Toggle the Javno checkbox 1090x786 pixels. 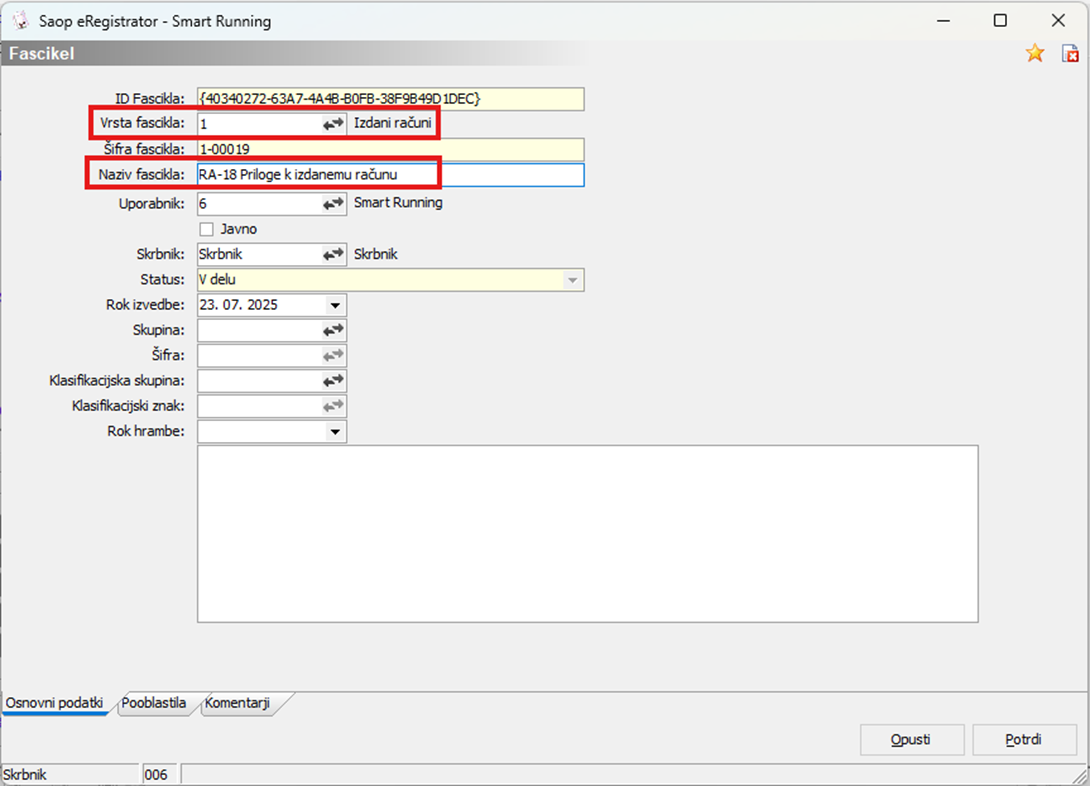point(206,229)
